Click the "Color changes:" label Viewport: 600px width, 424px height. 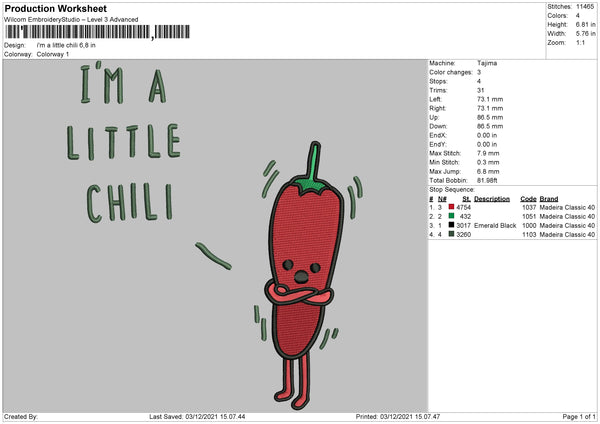(x=451, y=72)
